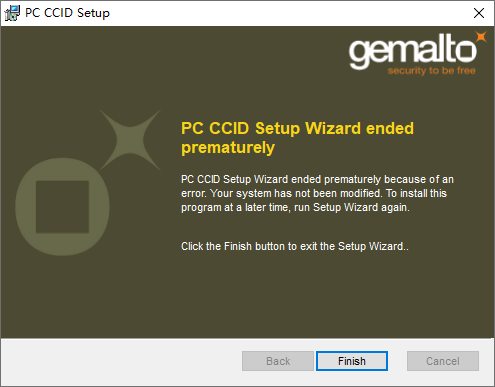Click the greyed-out Cancel button
This screenshot has width=495, height=387.
(x=443, y=361)
